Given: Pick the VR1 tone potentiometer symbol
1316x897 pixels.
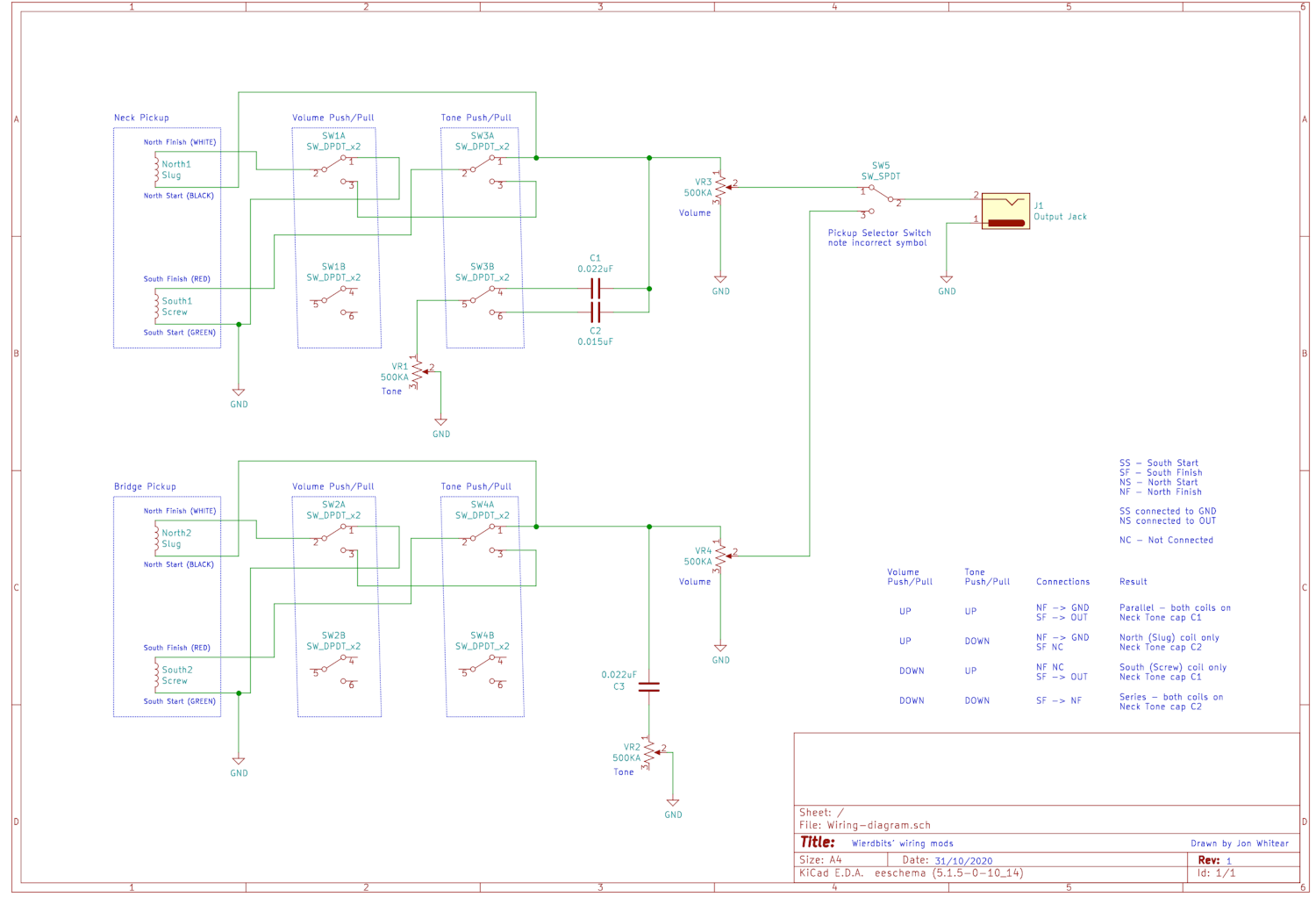Looking at the screenshot, I should click(x=417, y=372).
